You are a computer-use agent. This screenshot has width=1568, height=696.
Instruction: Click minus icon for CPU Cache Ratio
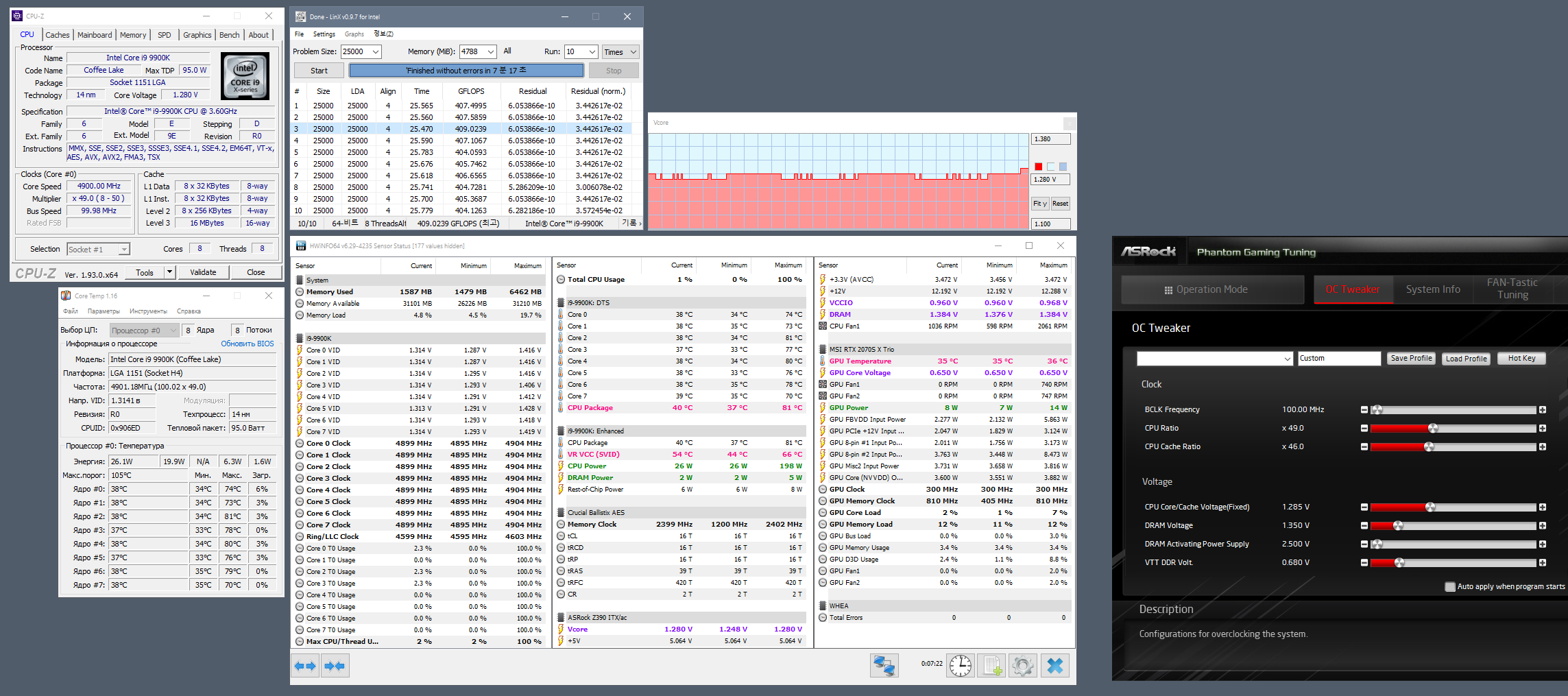(1364, 447)
